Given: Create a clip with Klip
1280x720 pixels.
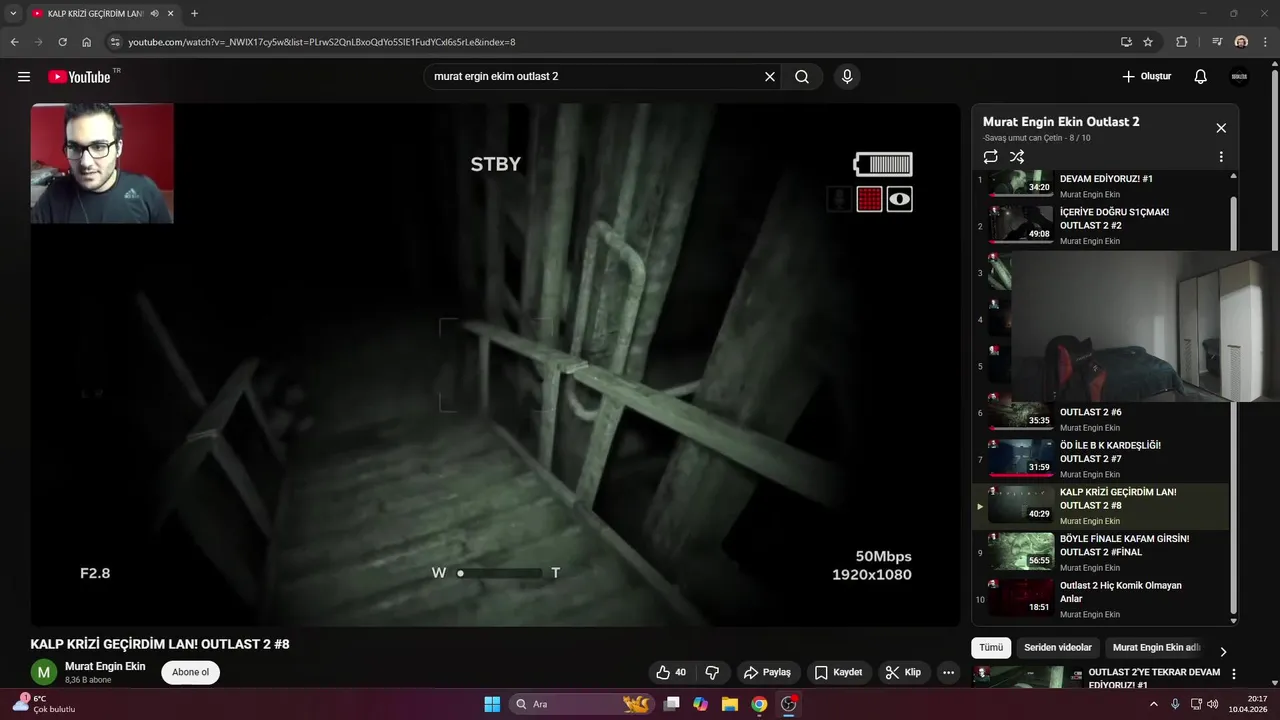Looking at the screenshot, I should click(904, 673).
